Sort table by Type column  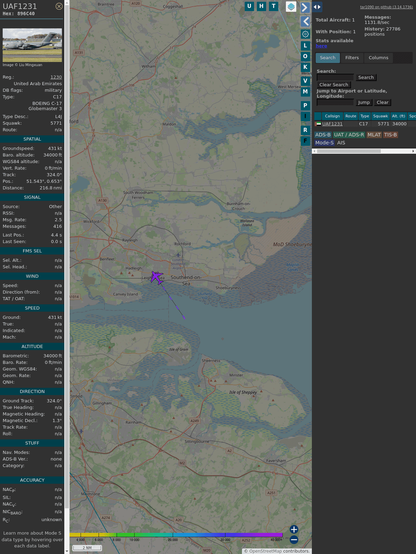point(364,116)
